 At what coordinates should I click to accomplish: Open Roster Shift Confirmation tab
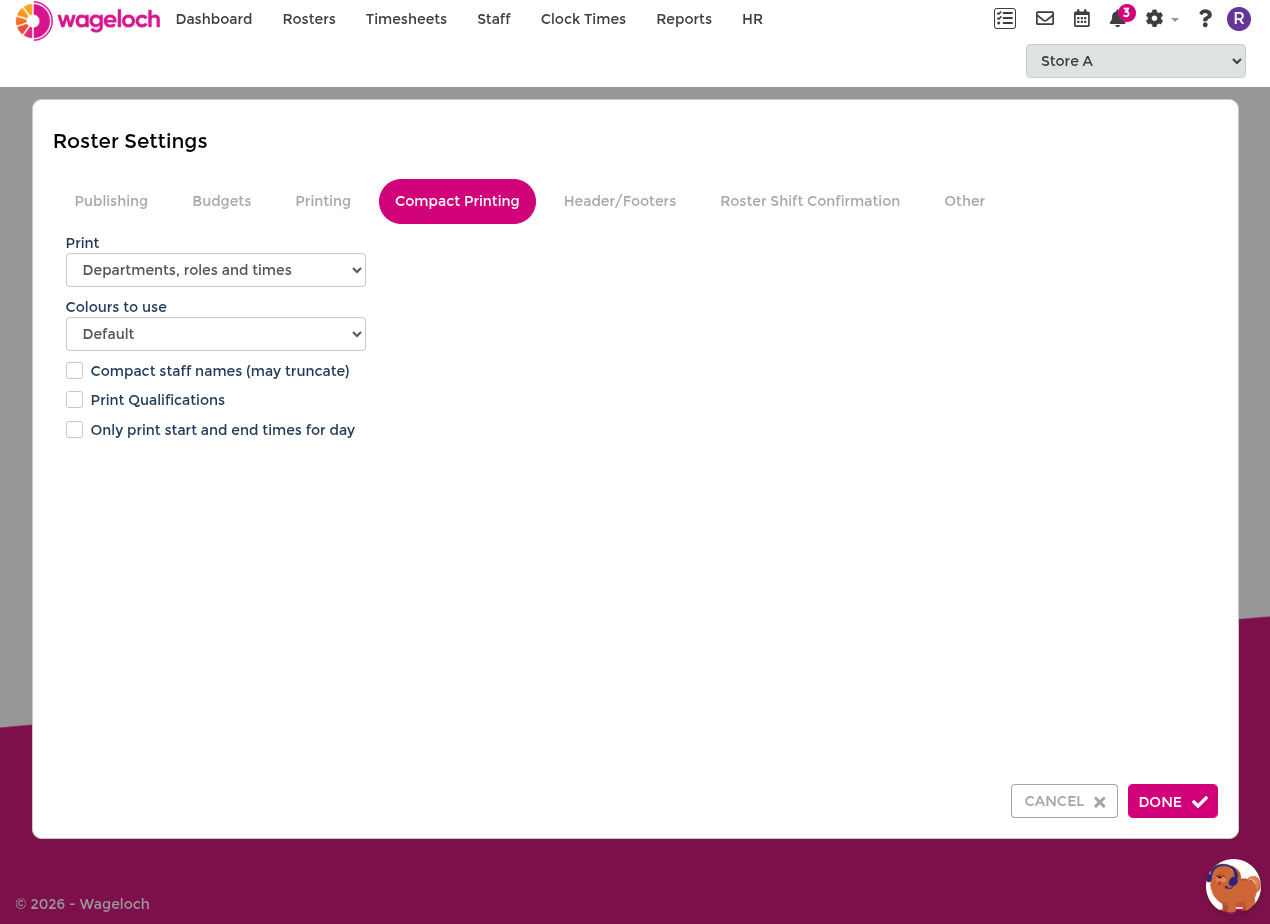click(810, 201)
